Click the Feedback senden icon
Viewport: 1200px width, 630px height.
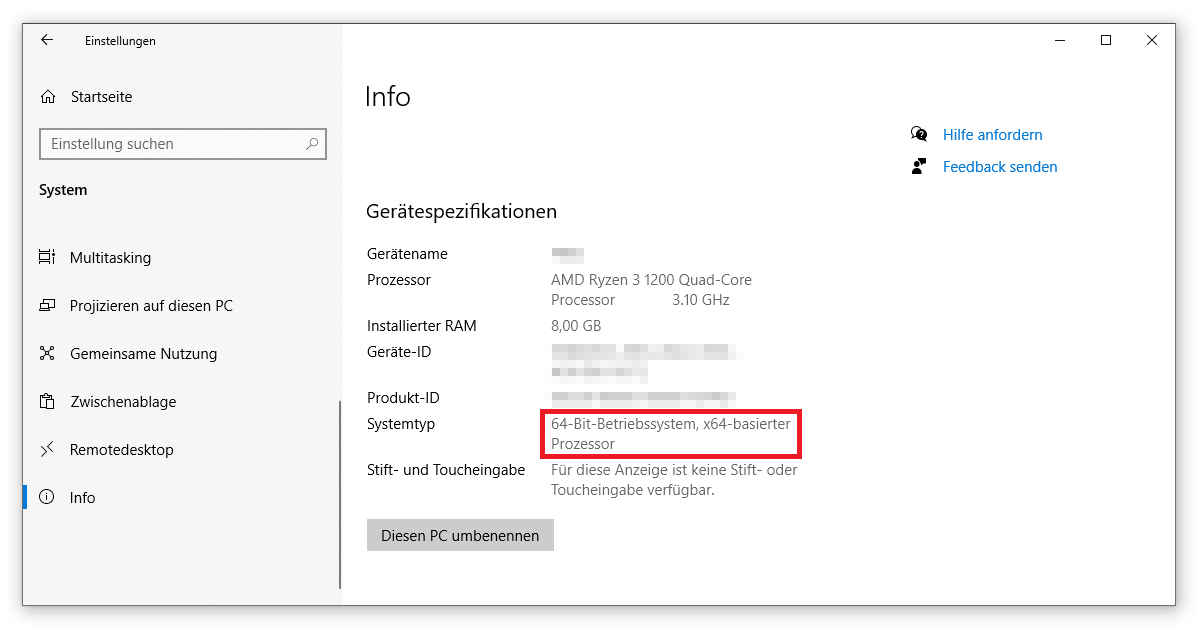[918, 166]
